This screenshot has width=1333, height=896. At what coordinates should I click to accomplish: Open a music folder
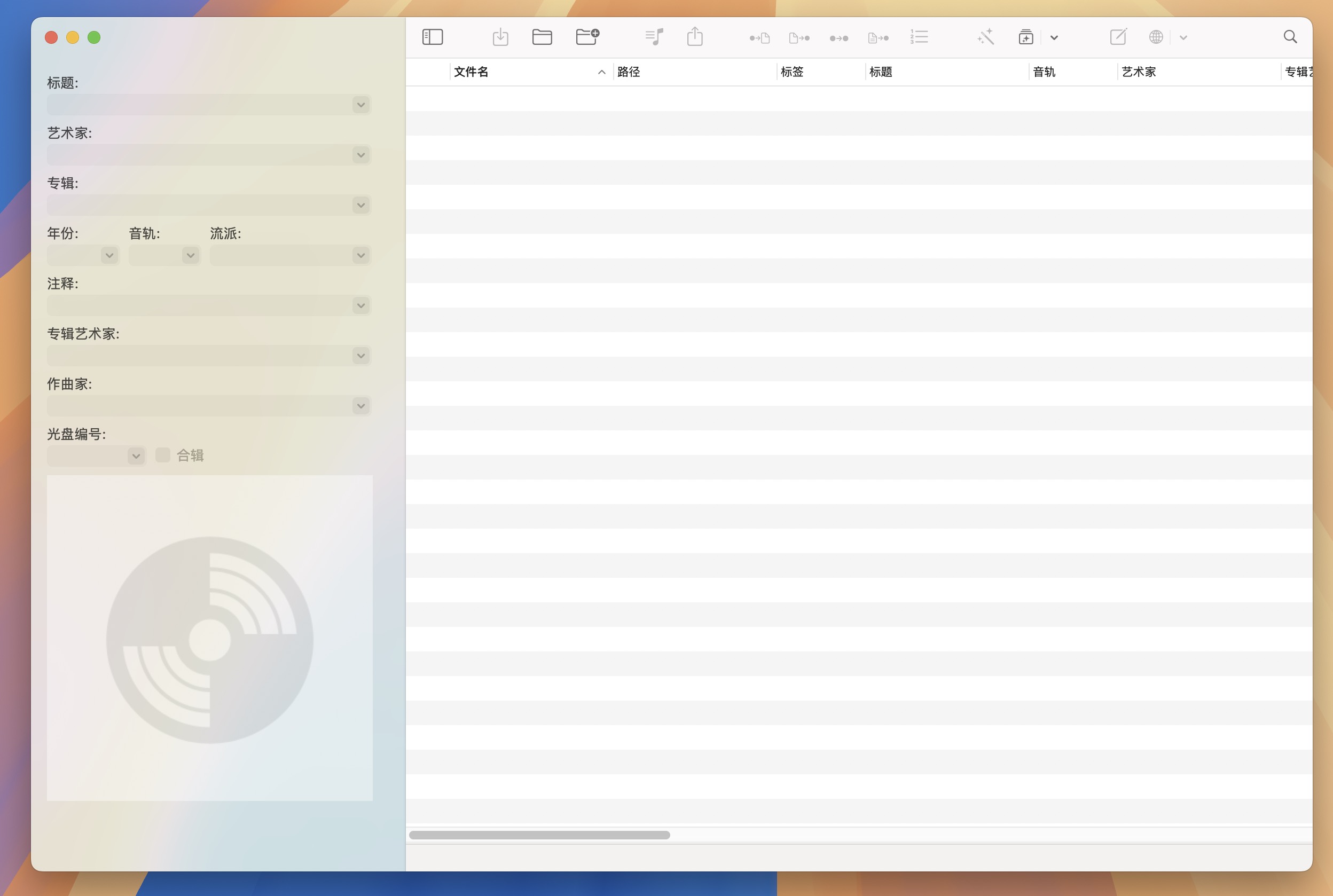pyautogui.click(x=542, y=36)
